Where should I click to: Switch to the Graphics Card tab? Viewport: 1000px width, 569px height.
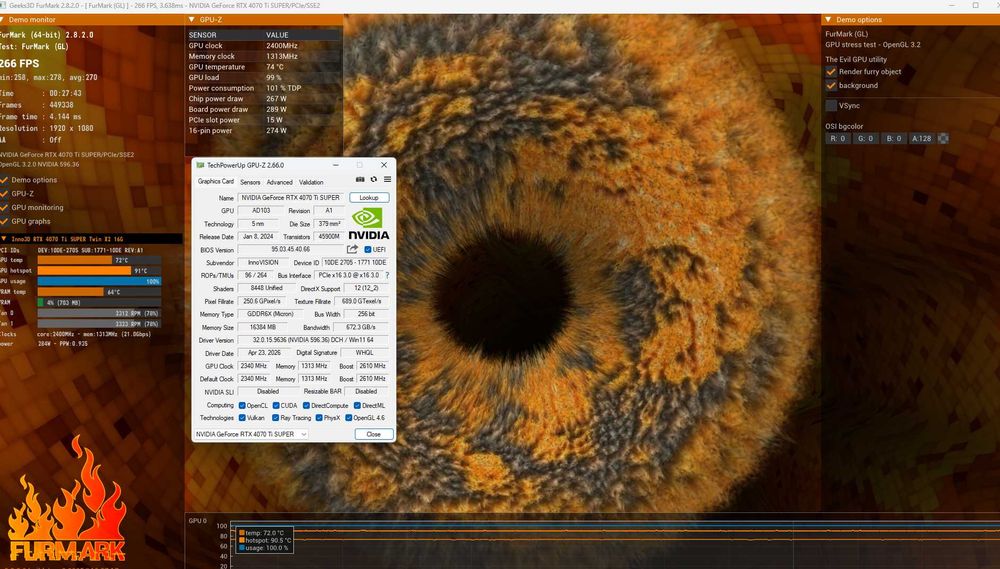[x=216, y=182]
